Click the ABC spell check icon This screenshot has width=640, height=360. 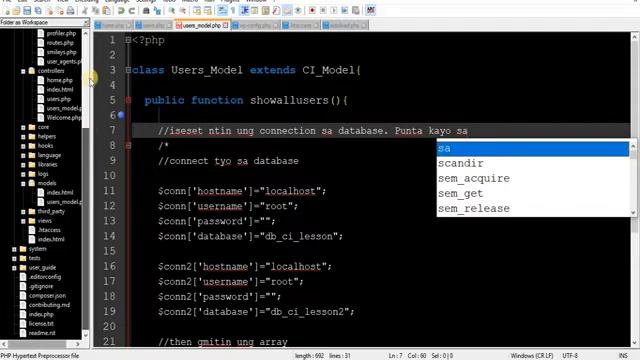(371, 11)
